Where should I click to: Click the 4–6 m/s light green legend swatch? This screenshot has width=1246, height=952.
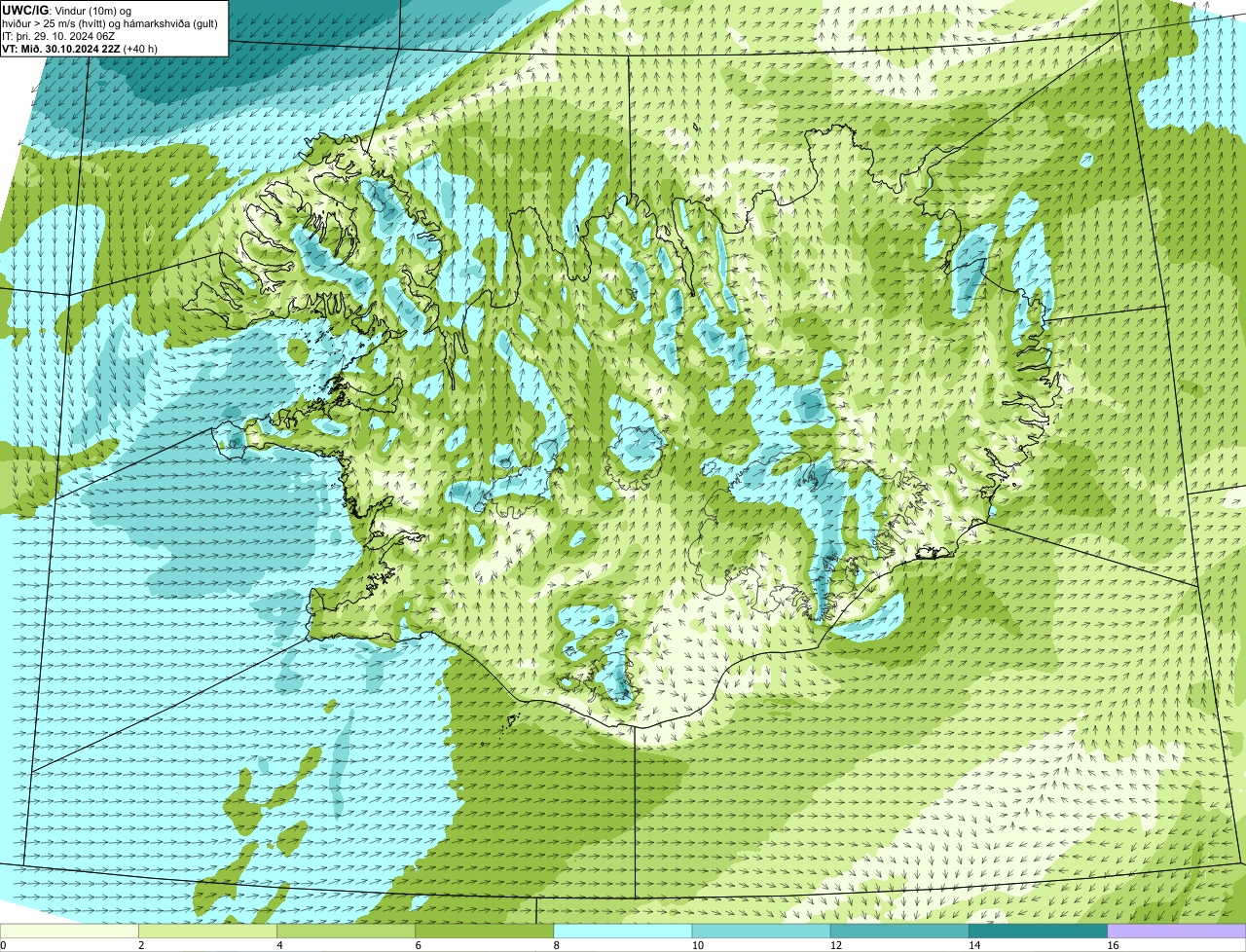click(x=346, y=932)
